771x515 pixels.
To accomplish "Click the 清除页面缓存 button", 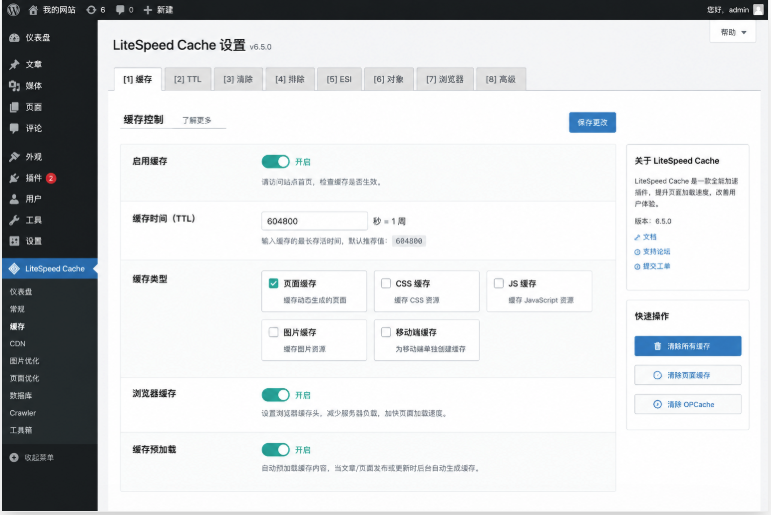I will (688, 375).
